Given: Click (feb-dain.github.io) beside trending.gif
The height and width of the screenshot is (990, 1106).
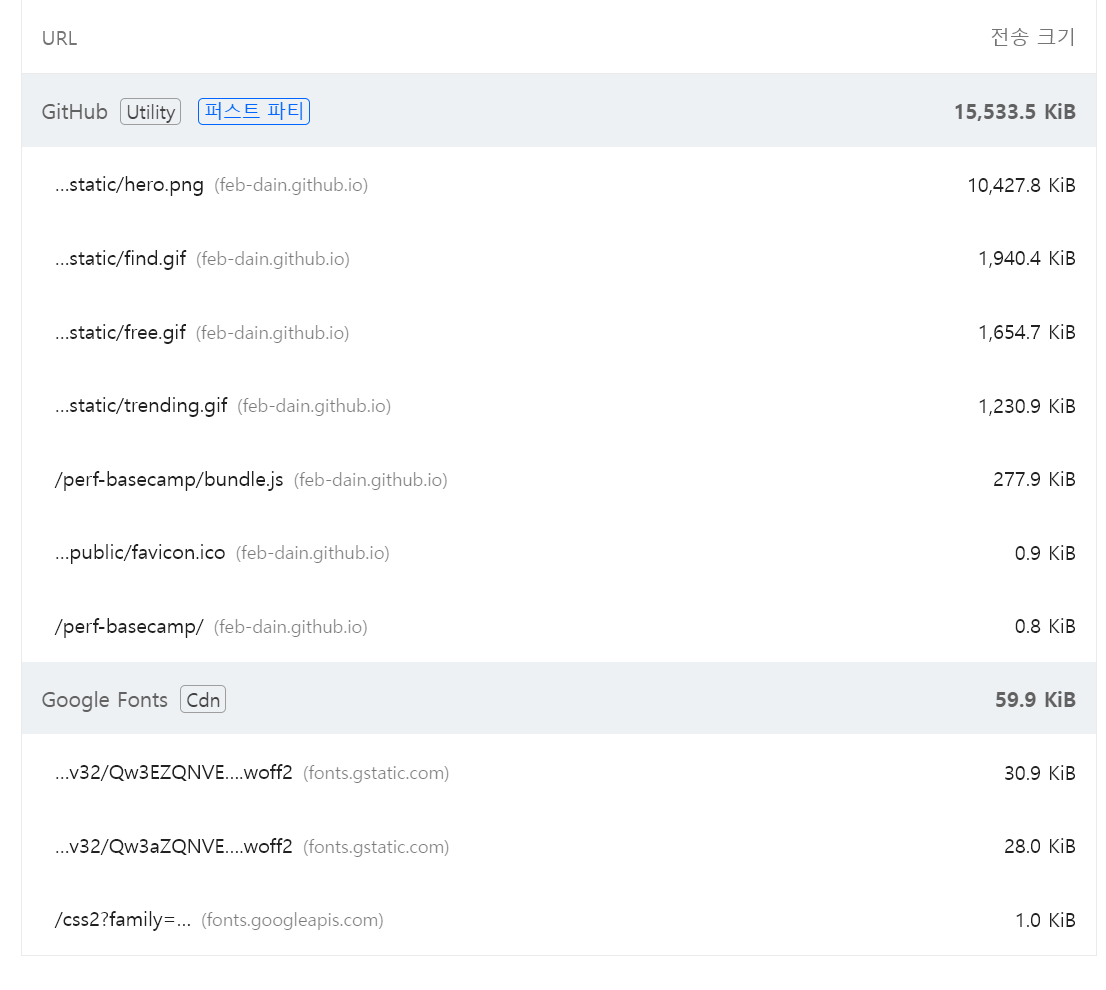Looking at the screenshot, I should click(x=315, y=407).
